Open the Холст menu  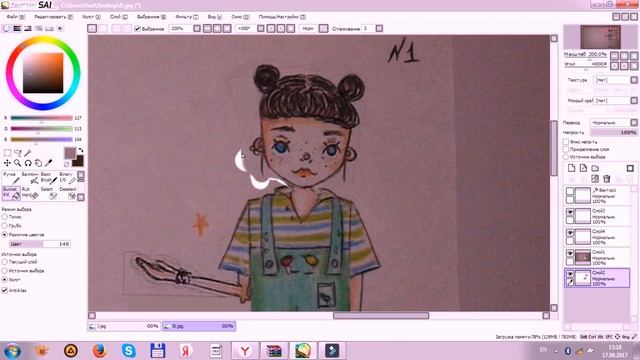[91, 17]
